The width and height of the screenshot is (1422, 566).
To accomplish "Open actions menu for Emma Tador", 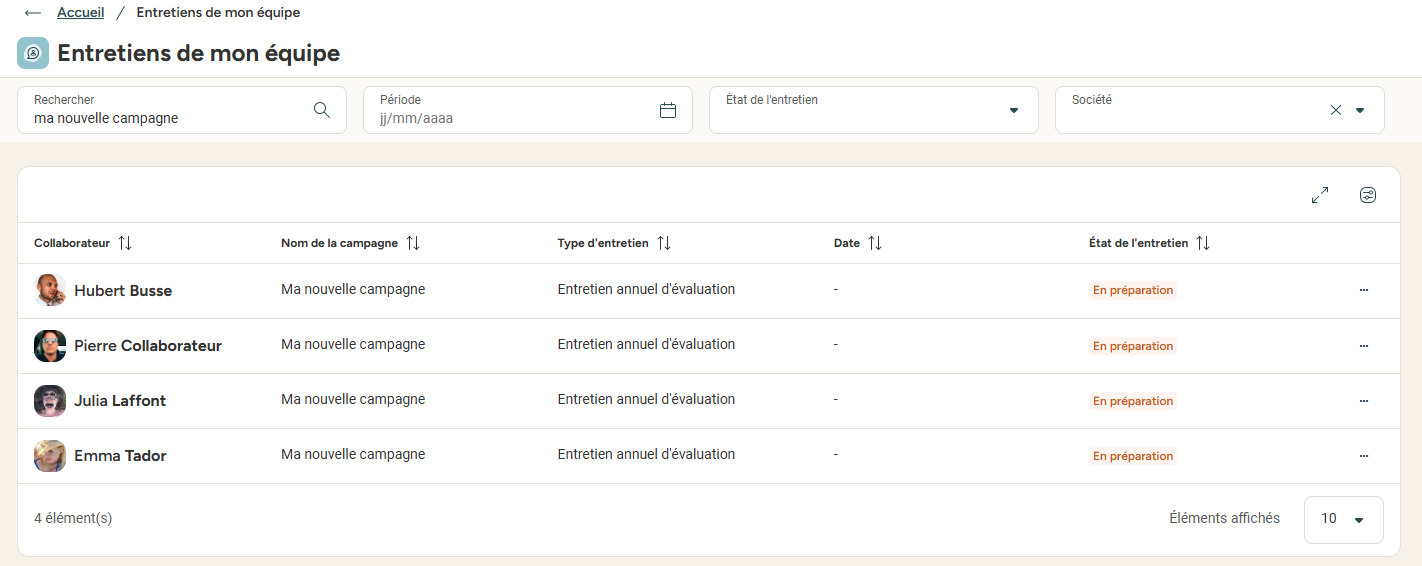I will click(1364, 456).
